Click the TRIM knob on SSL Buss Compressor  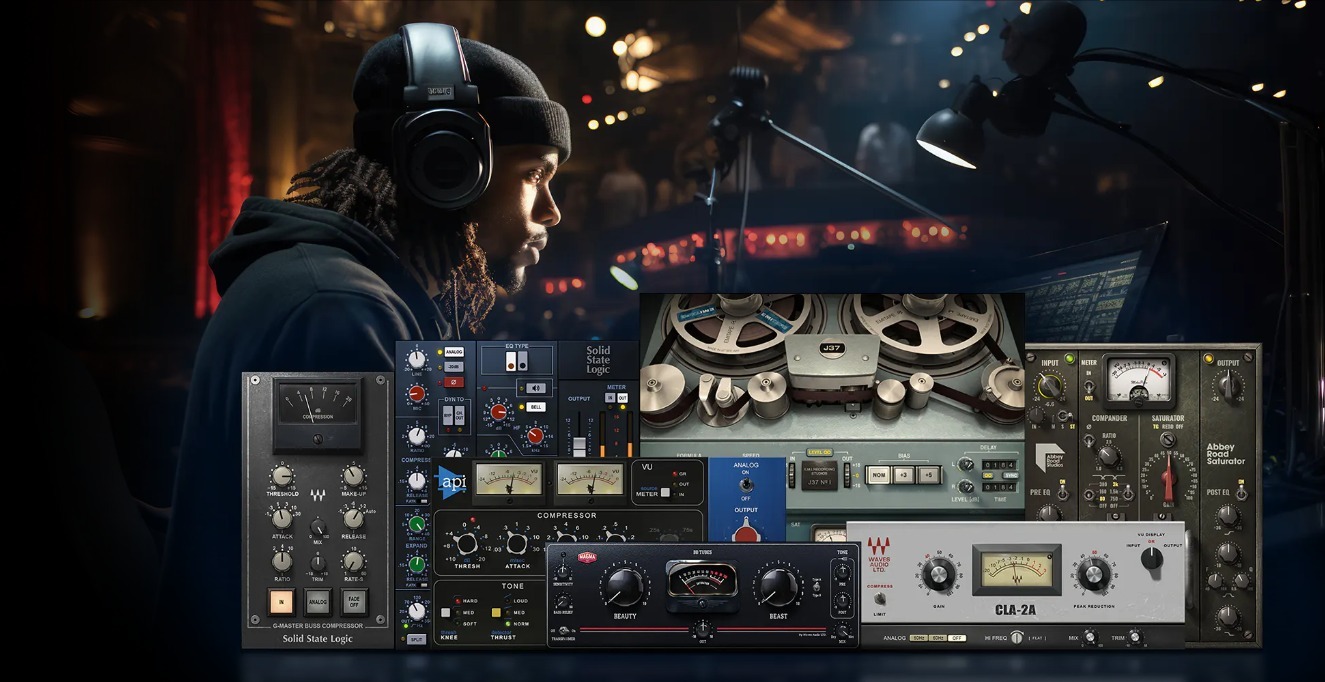pos(318,562)
